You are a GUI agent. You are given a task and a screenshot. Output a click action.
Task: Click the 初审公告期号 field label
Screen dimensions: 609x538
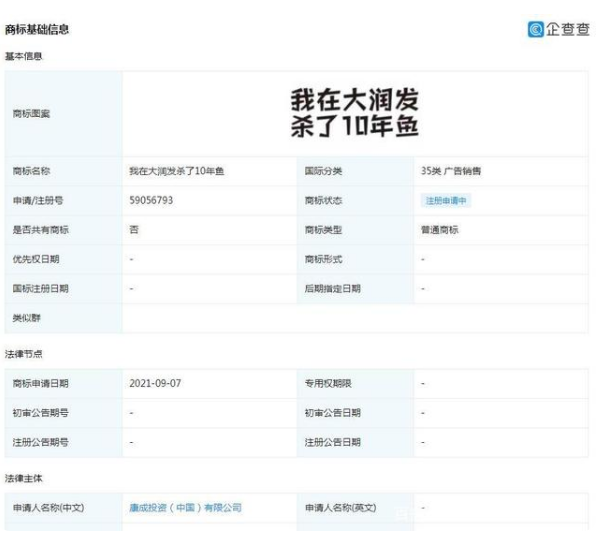(40, 412)
